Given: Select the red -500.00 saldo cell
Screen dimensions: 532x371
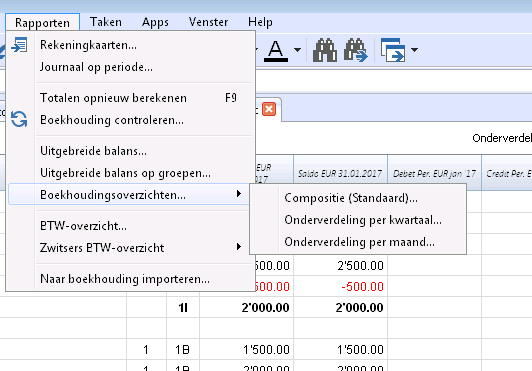Looking at the screenshot, I should [x=340, y=286].
